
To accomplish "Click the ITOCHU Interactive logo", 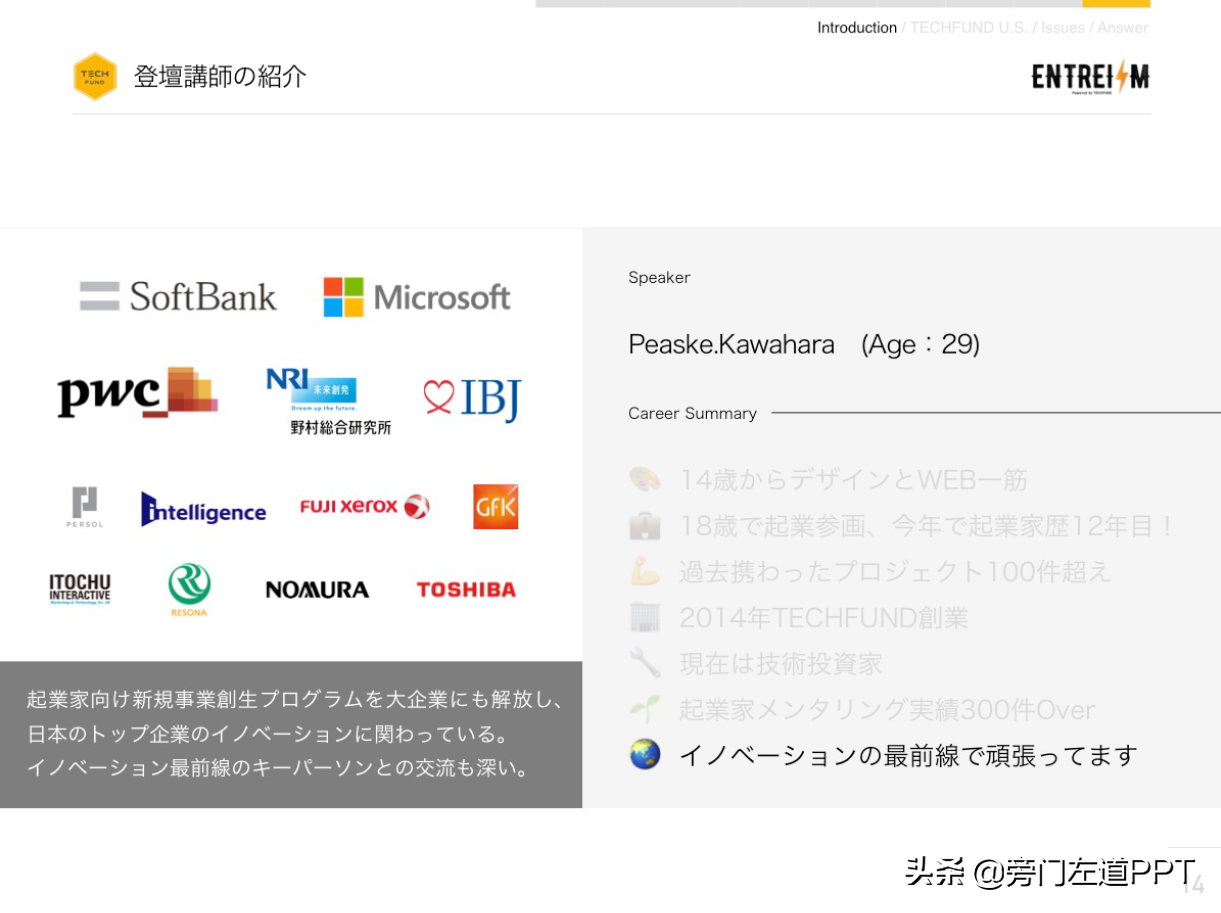I will 80,589.
